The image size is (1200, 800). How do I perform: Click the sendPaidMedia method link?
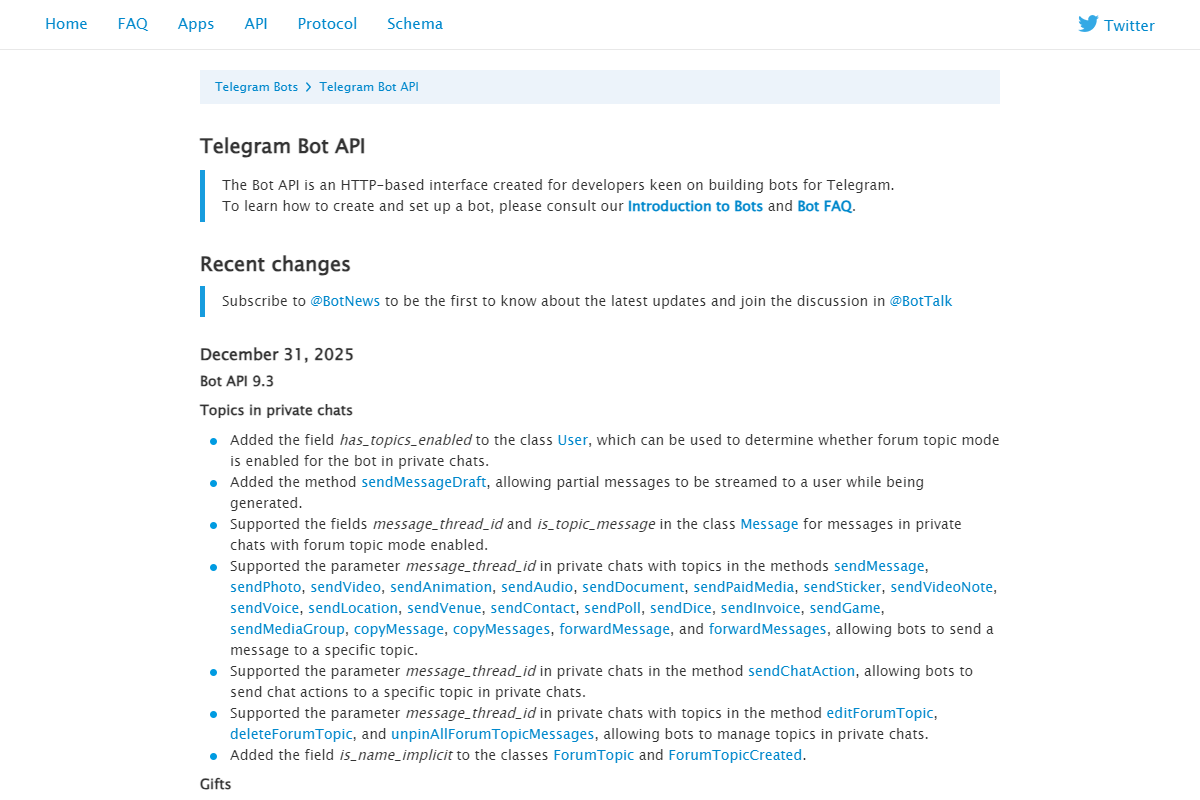(x=744, y=586)
